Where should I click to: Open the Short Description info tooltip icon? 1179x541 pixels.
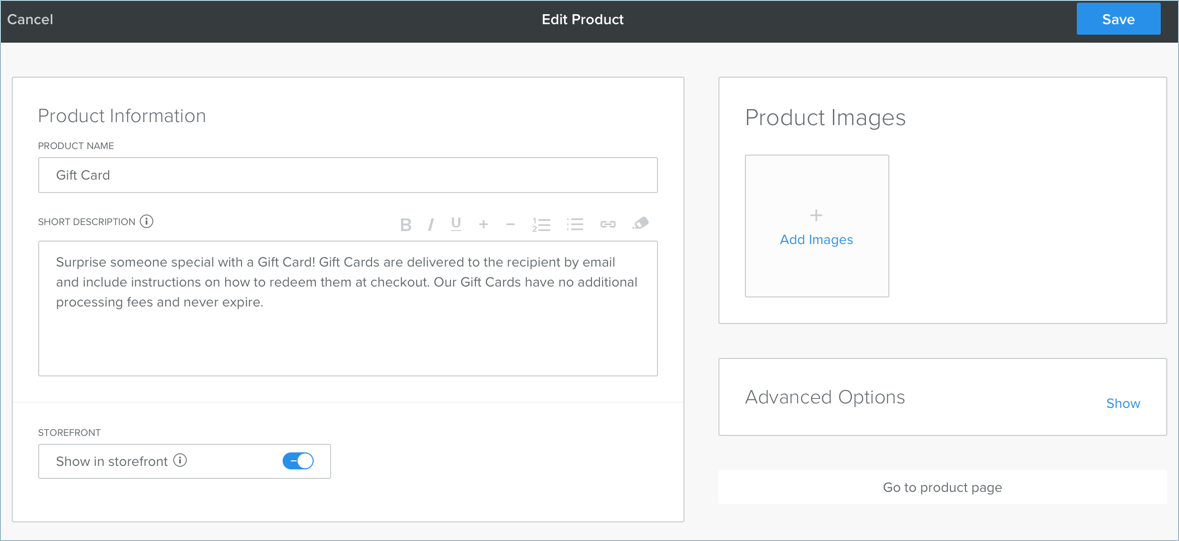coord(147,222)
